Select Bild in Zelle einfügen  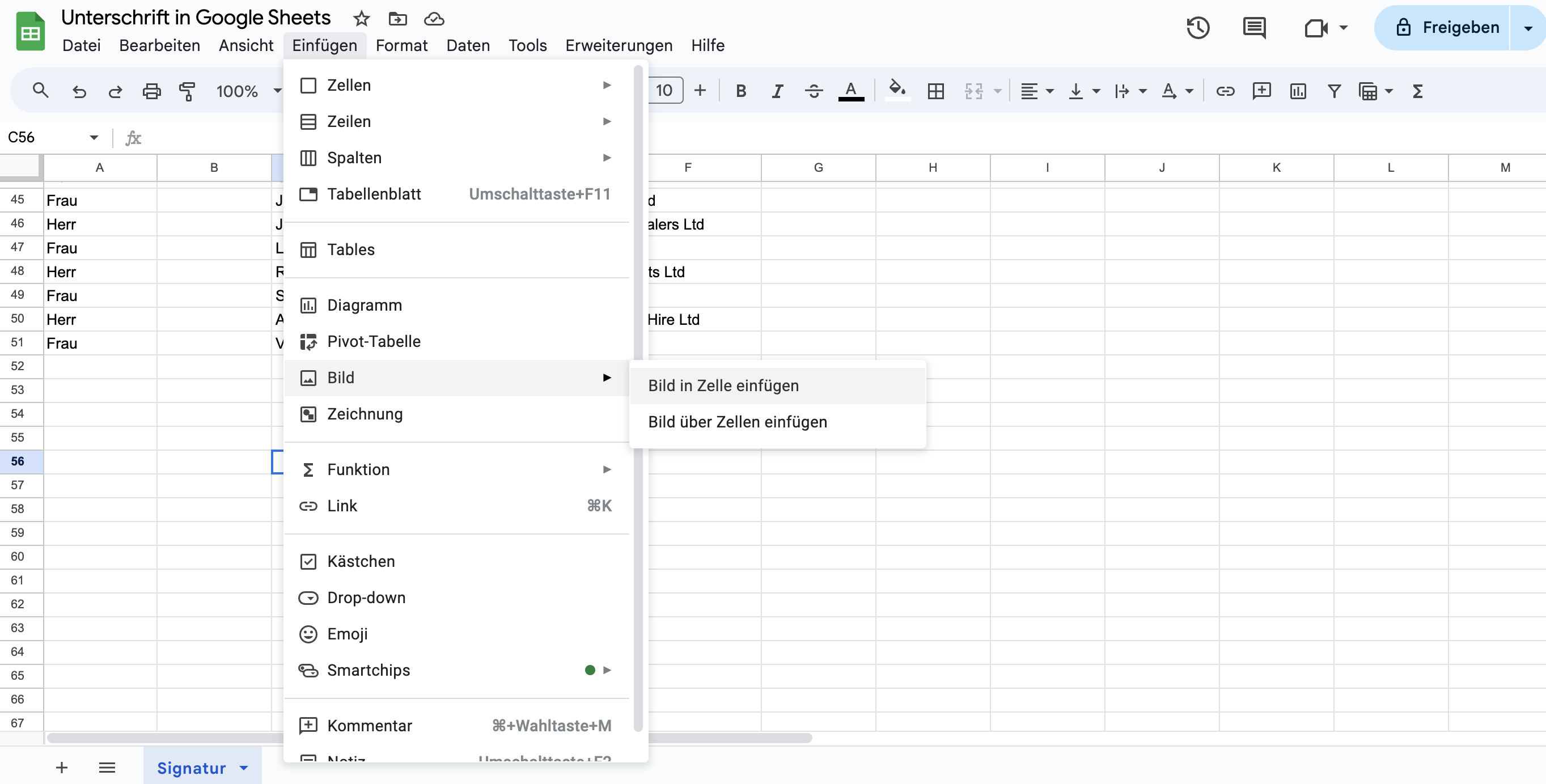777,386
